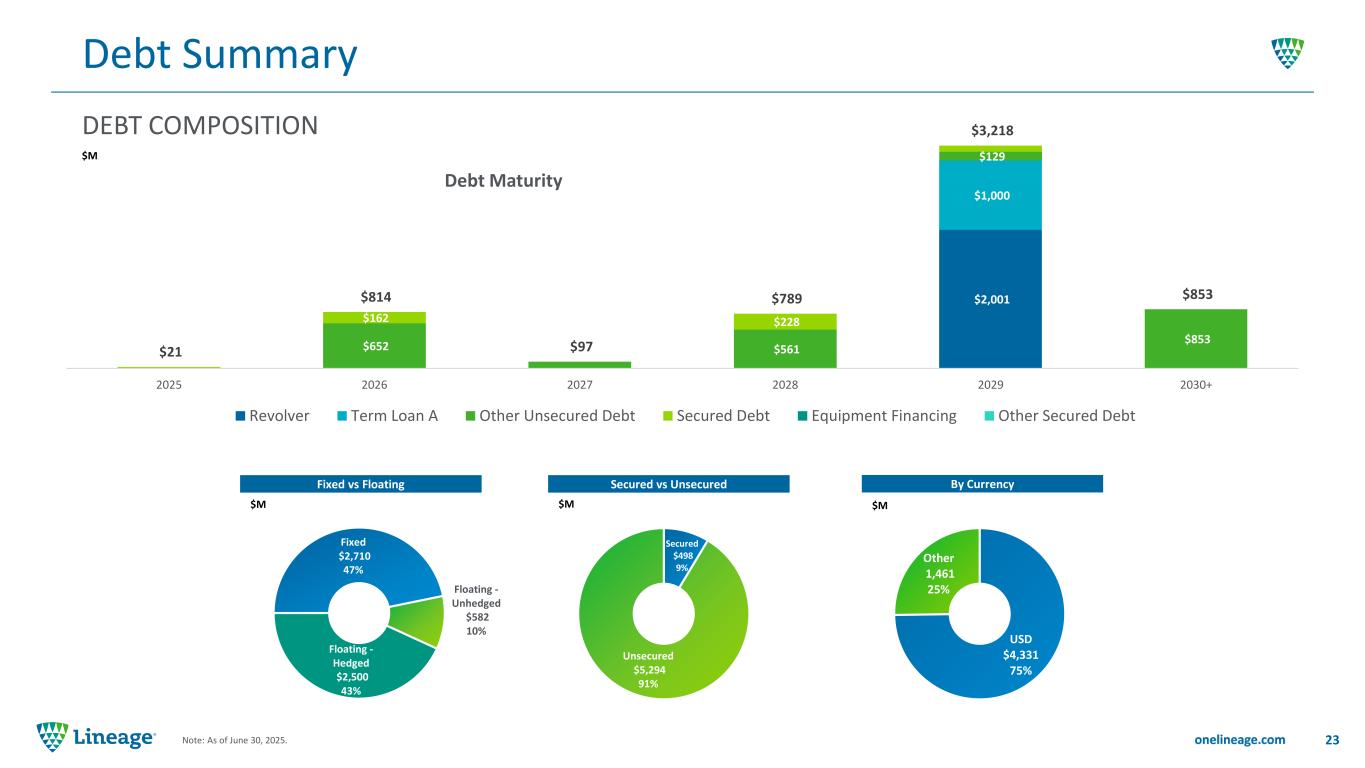Image resolution: width=1365 pixels, height=768 pixels.
Task: Click the Lineage shield logo at top right
Action: pos(1287,54)
